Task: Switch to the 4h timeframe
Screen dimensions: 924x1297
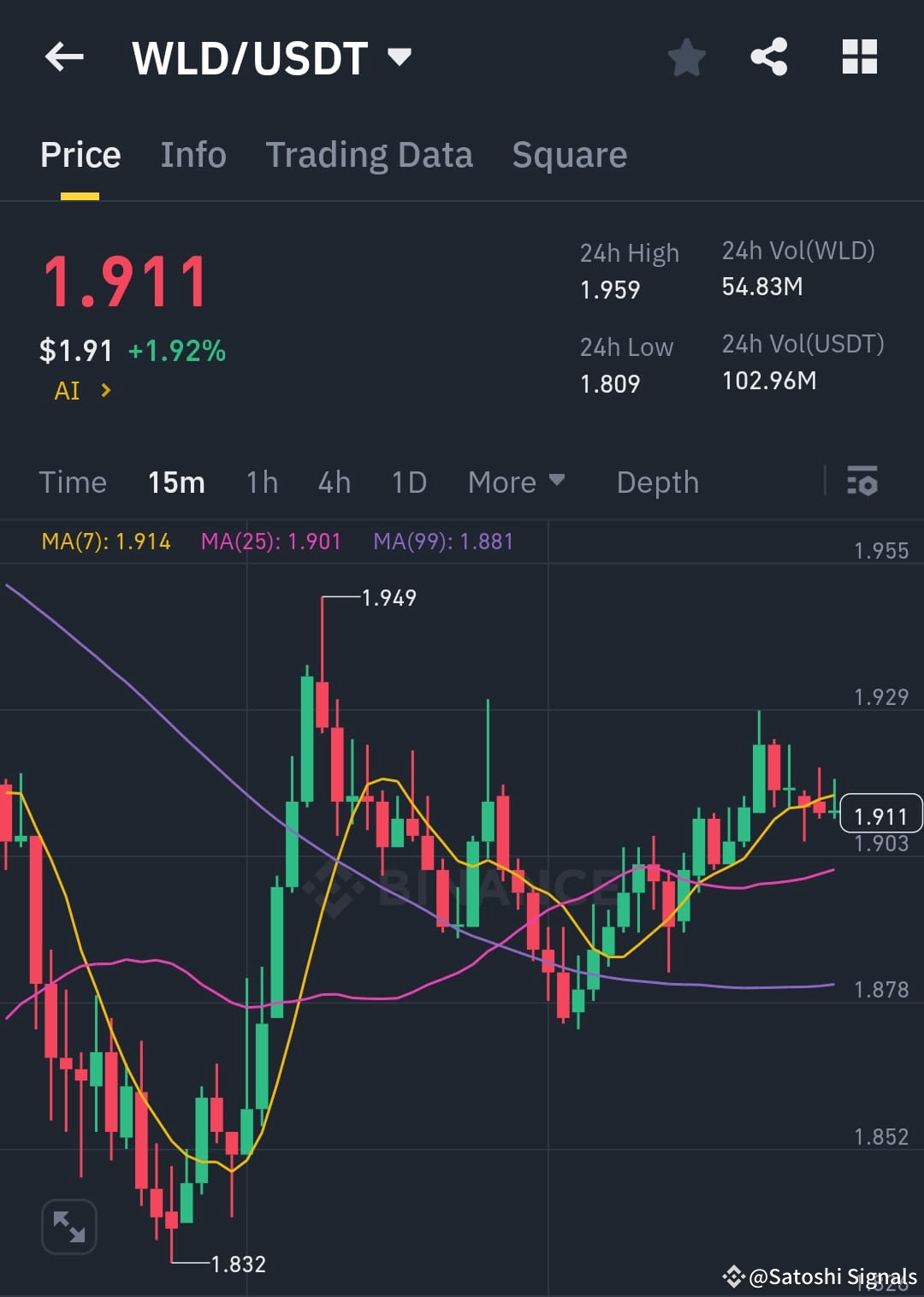Action: click(x=334, y=483)
